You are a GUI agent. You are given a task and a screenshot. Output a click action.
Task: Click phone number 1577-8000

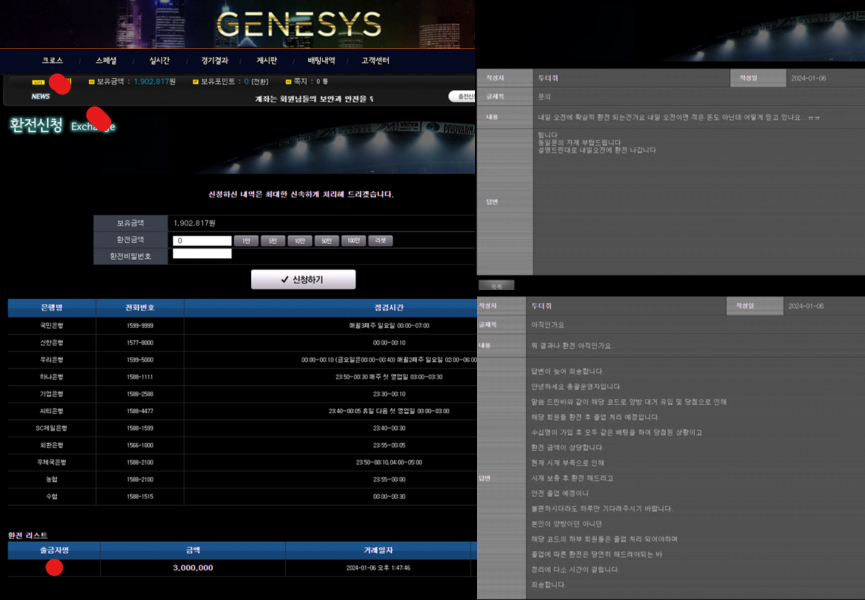(140, 343)
